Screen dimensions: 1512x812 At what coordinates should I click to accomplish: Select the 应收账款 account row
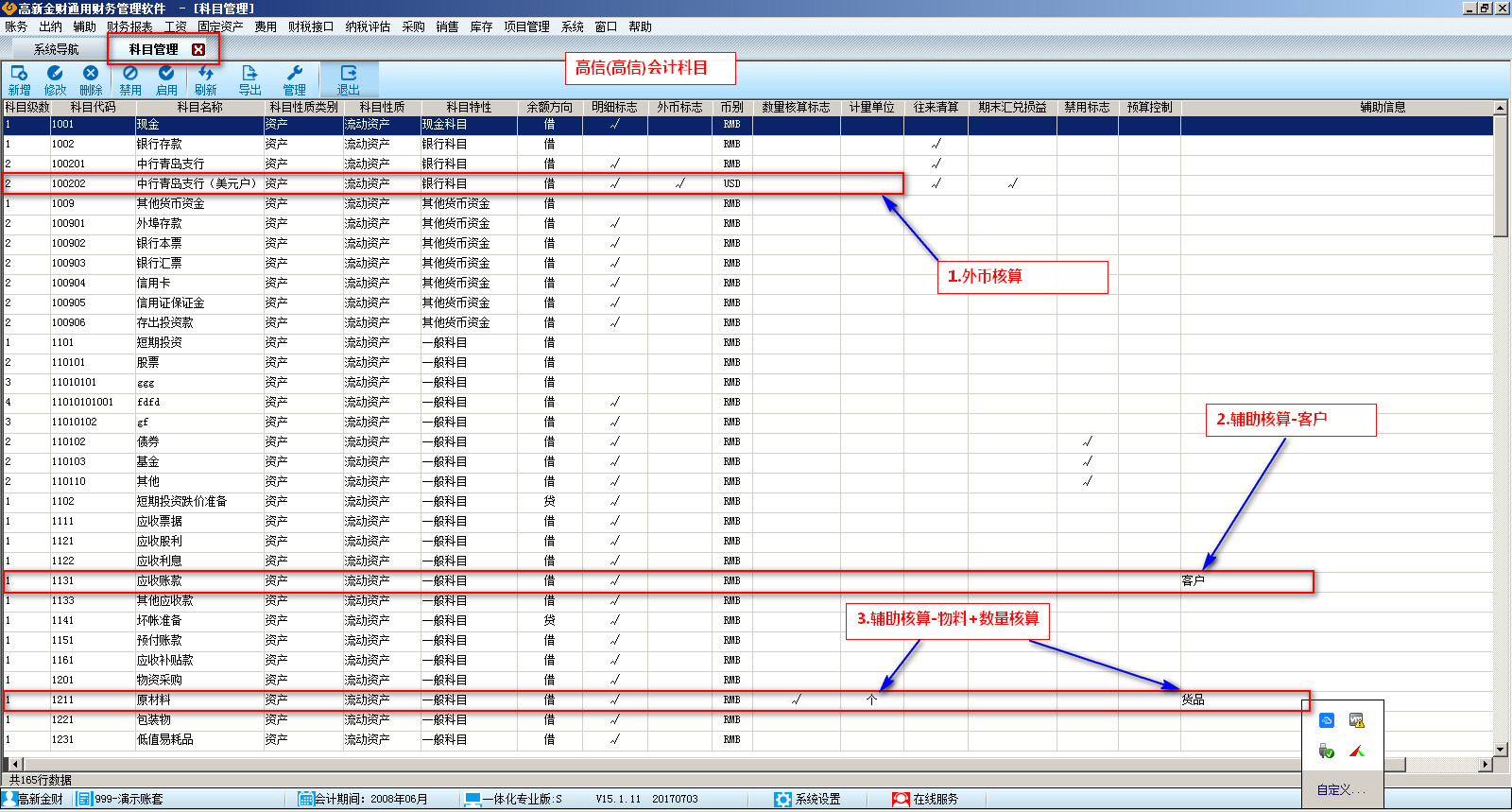(x=159, y=580)
